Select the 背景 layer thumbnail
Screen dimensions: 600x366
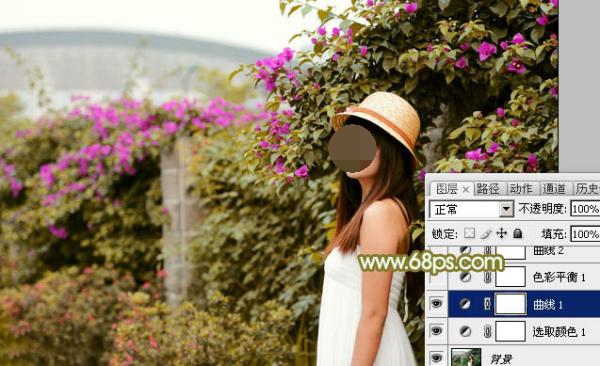coord(466,357)
